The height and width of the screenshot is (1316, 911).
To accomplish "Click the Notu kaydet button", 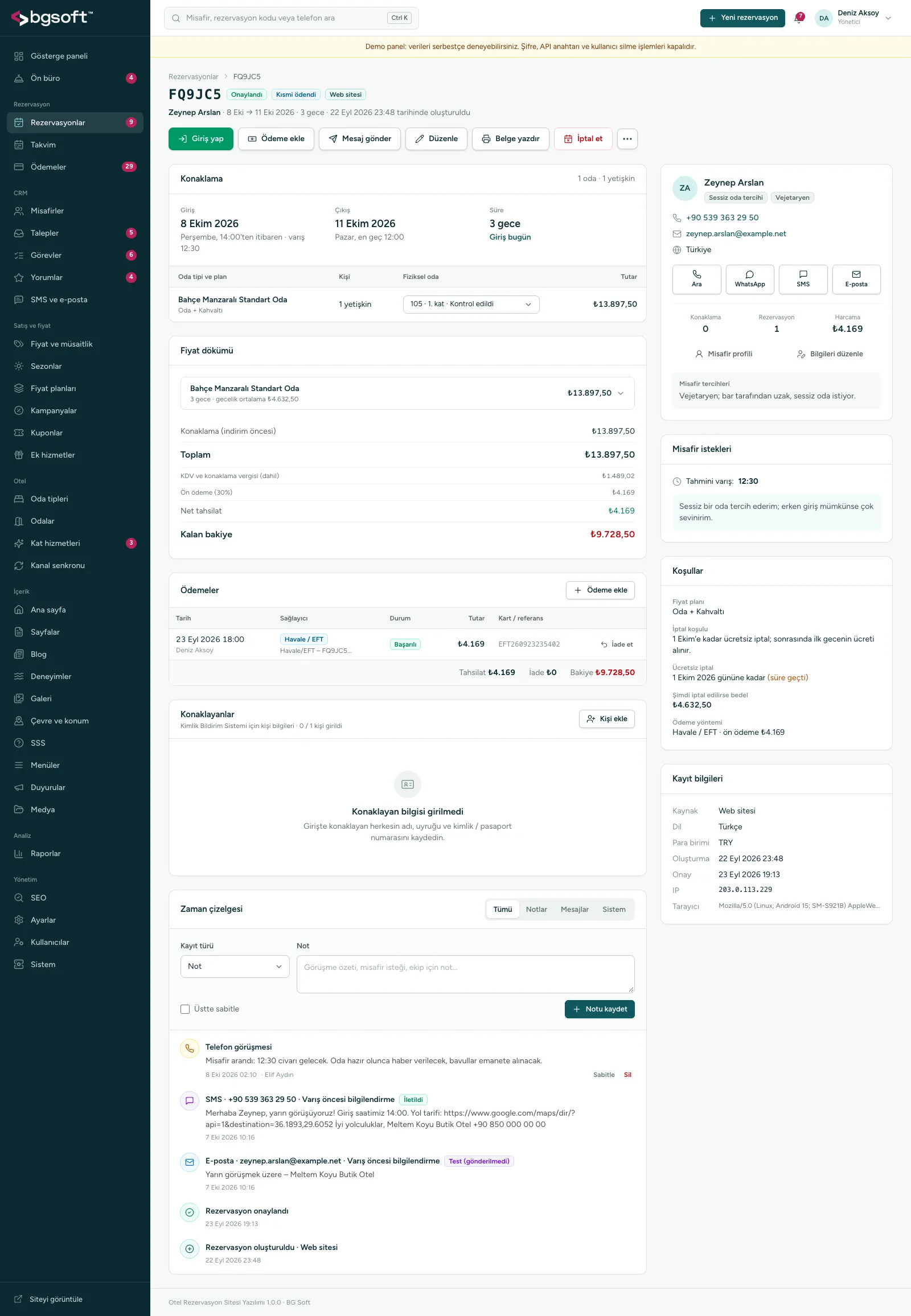I will click(600, 1009).
